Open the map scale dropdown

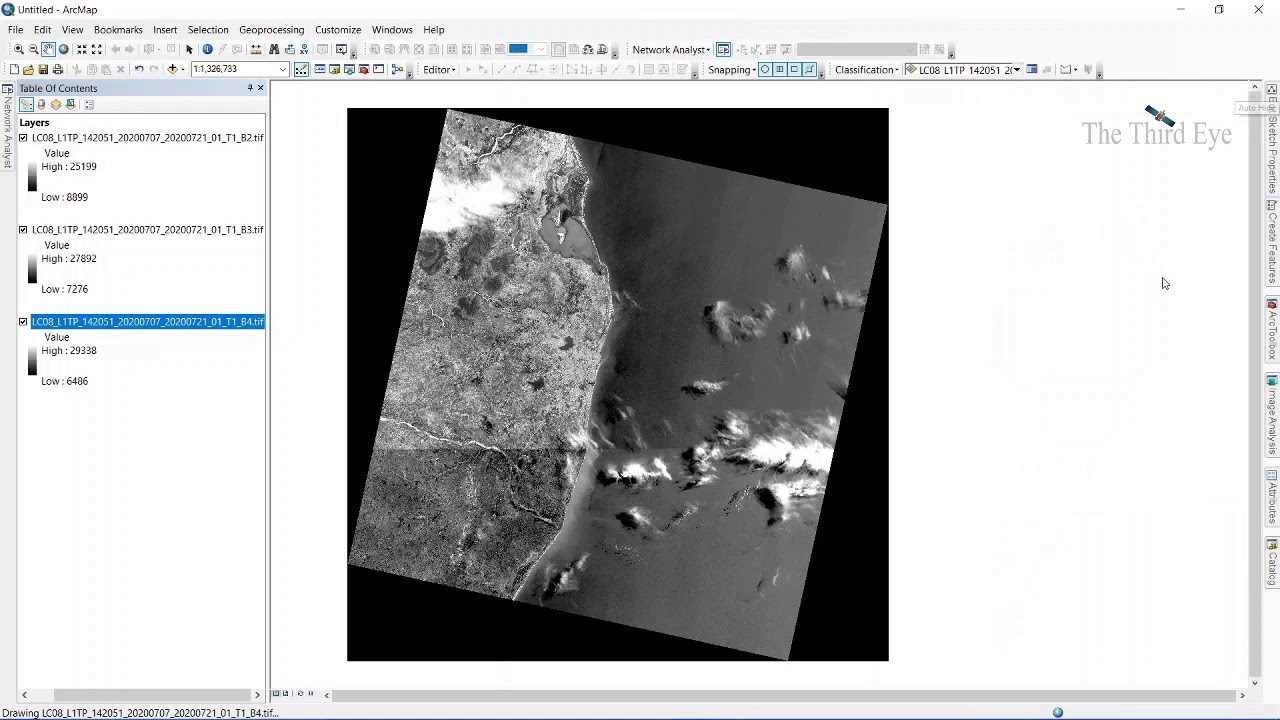(x=283, y=69)
